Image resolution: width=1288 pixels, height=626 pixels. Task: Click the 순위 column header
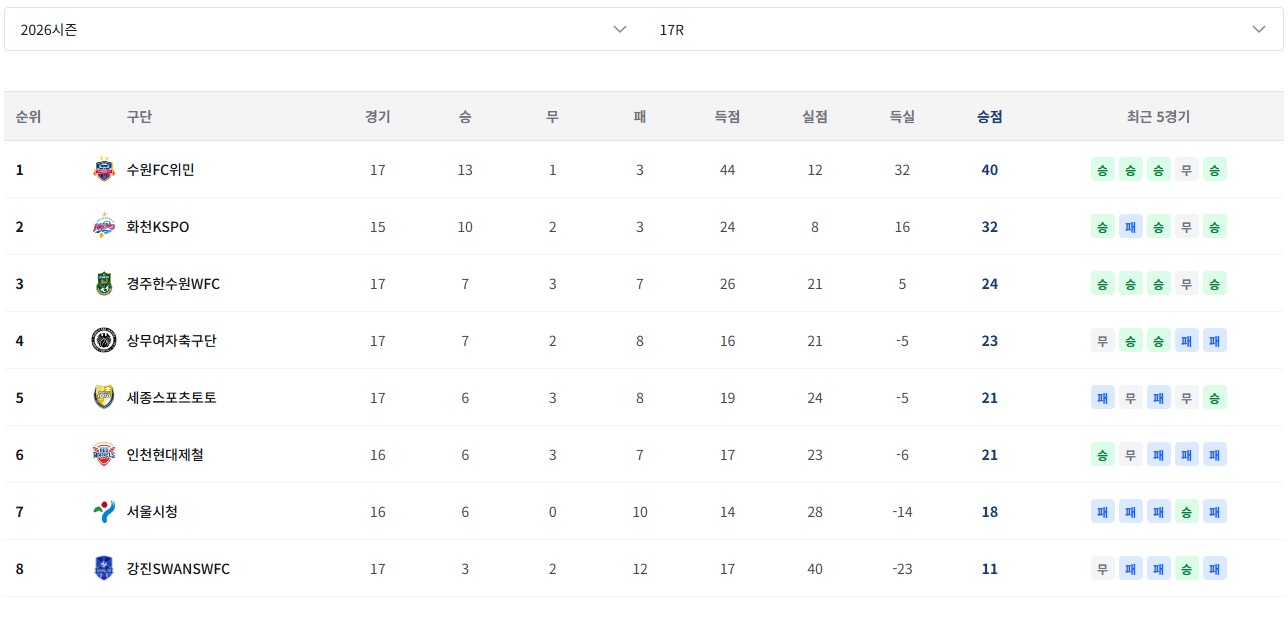(x=28, y=117)
